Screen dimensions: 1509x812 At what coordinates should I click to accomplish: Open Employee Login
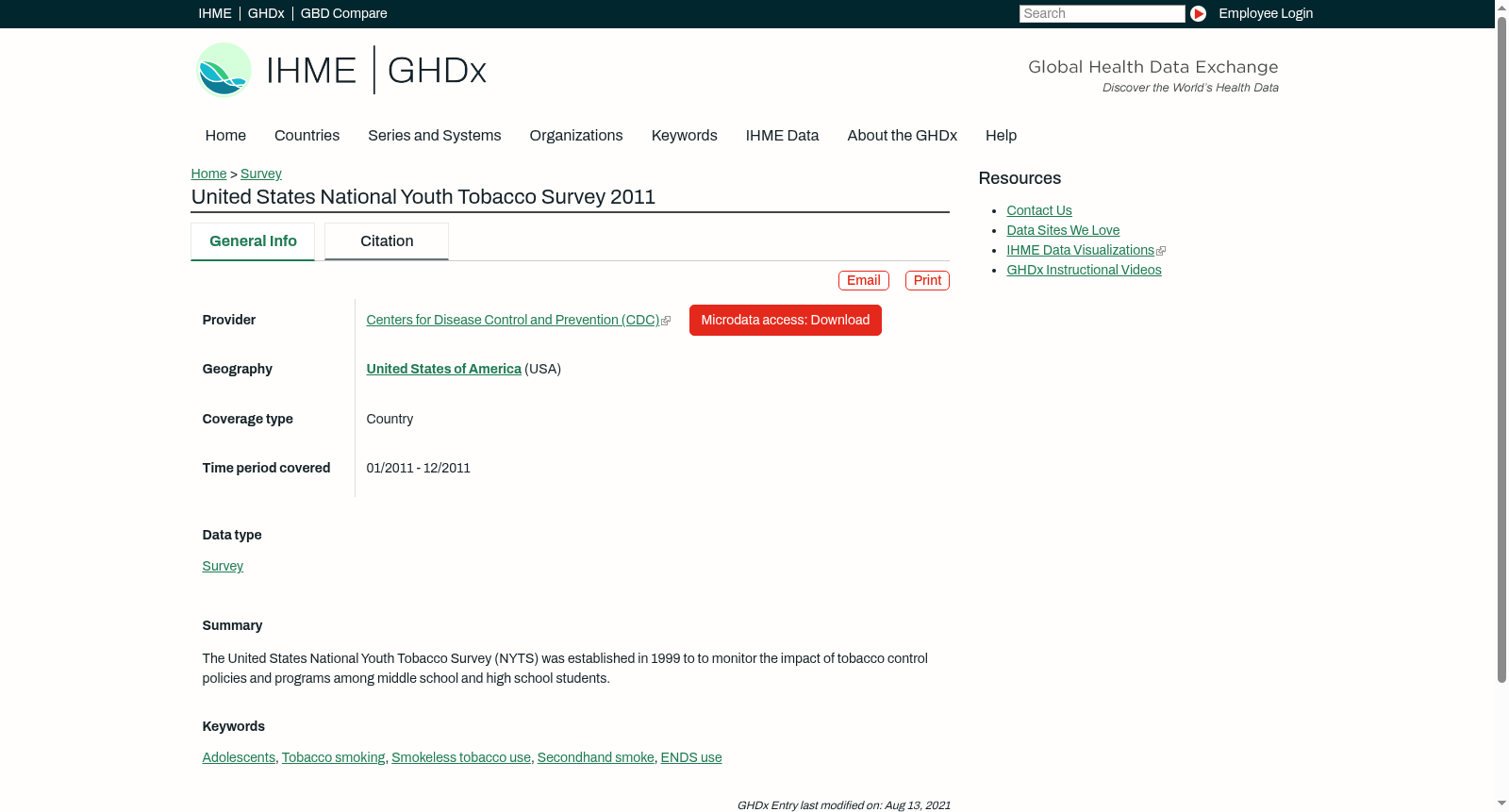[1266, 13]
